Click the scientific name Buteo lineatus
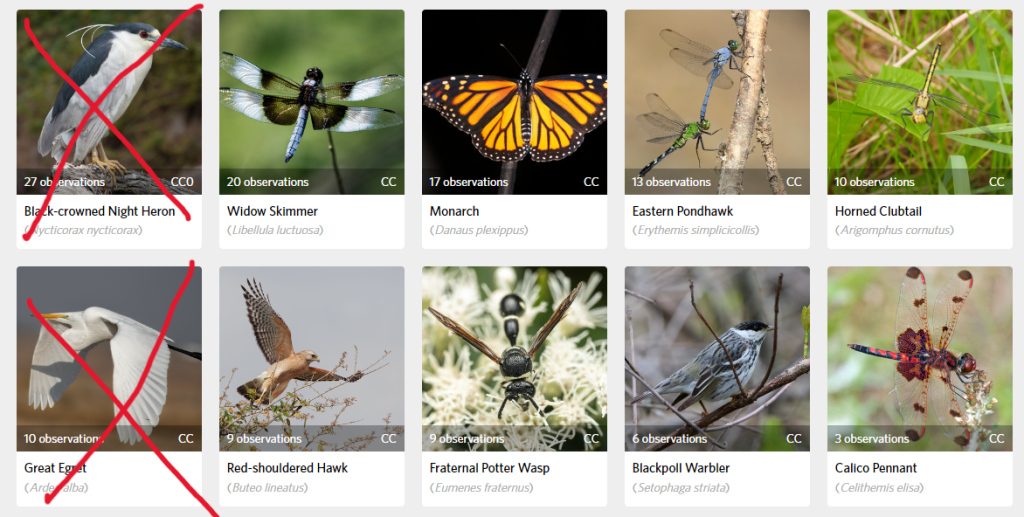 tap(268, 488)
